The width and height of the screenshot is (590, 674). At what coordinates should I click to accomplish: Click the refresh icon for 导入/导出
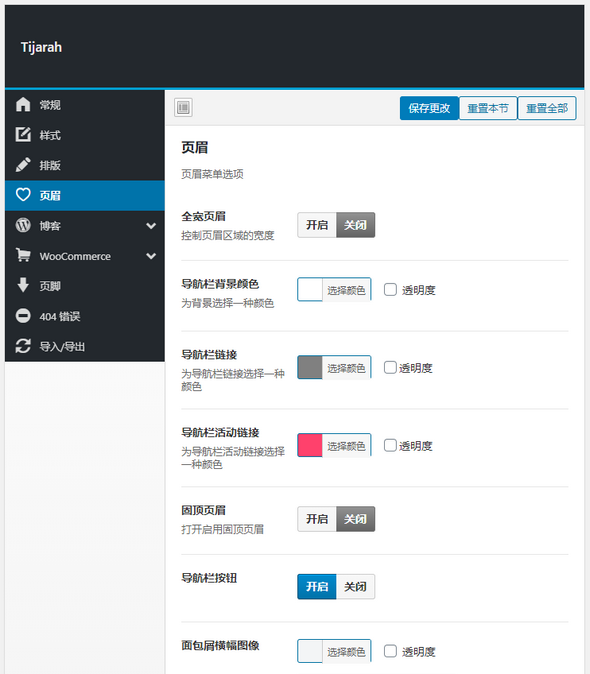click(23, 346)
